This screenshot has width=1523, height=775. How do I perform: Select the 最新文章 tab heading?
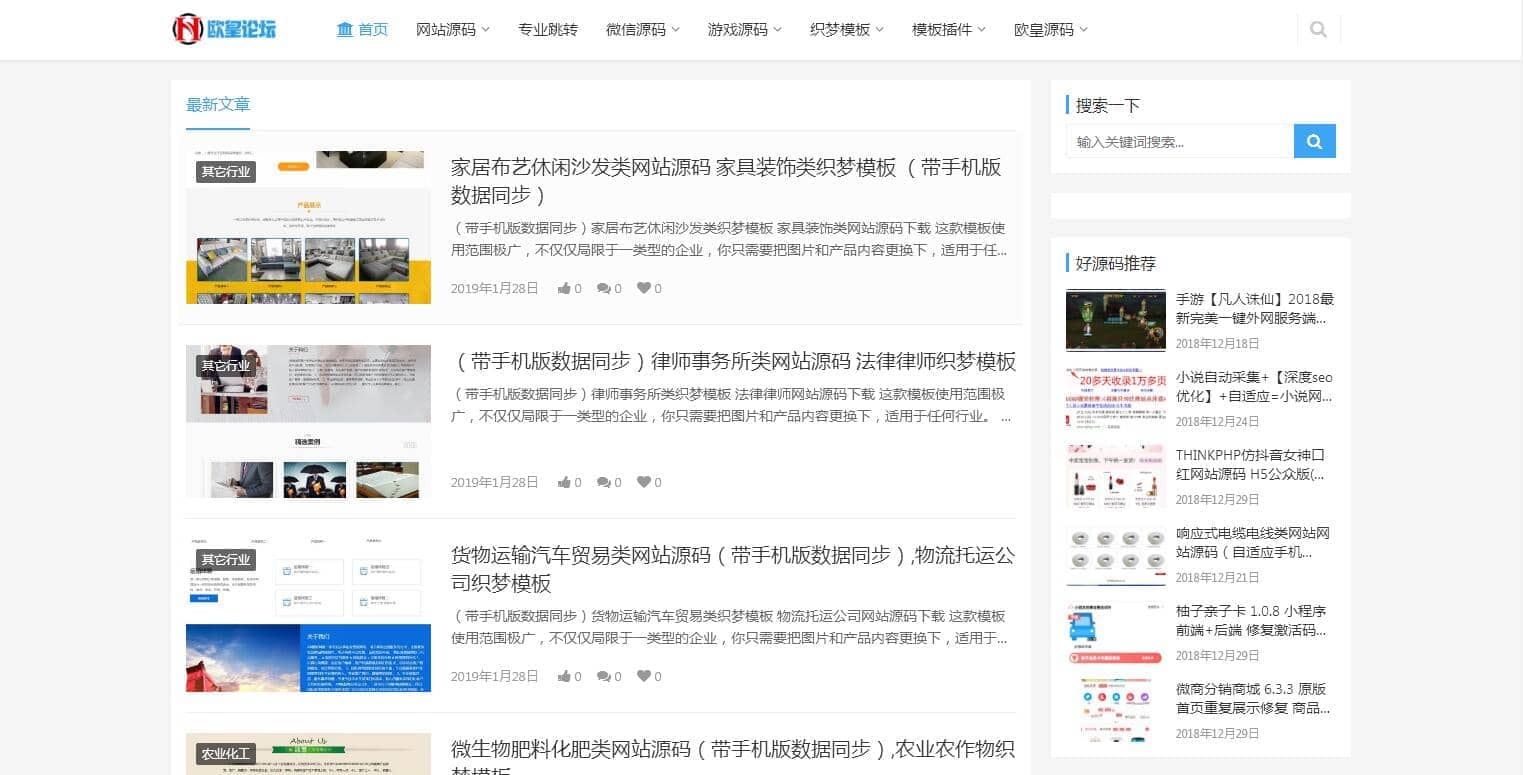click(218, 105)
